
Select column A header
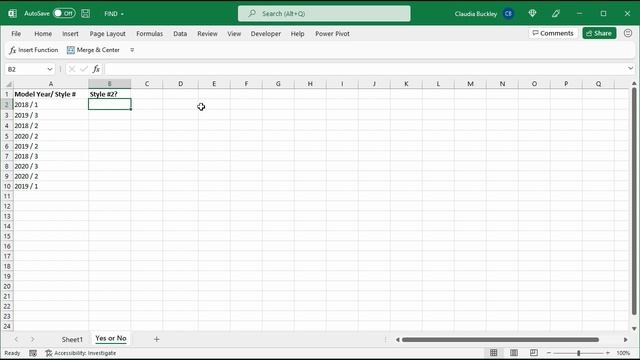[51, 84]
